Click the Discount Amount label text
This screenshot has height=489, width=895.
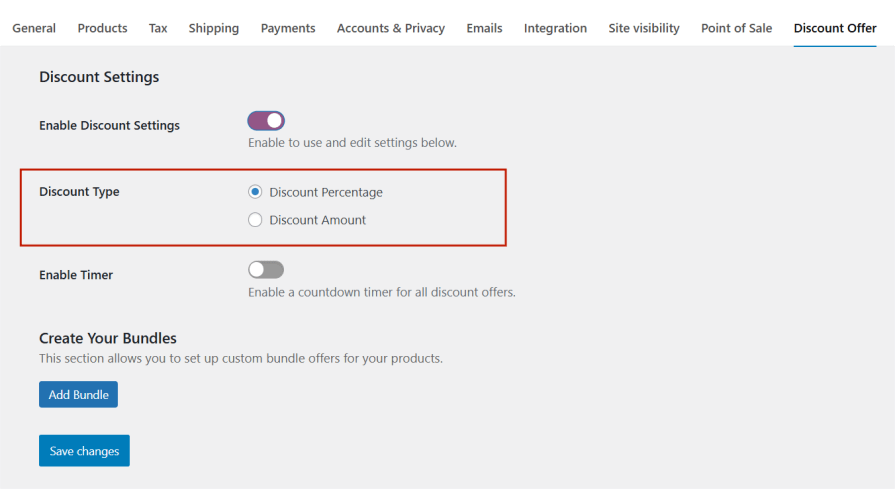[318, 220]
